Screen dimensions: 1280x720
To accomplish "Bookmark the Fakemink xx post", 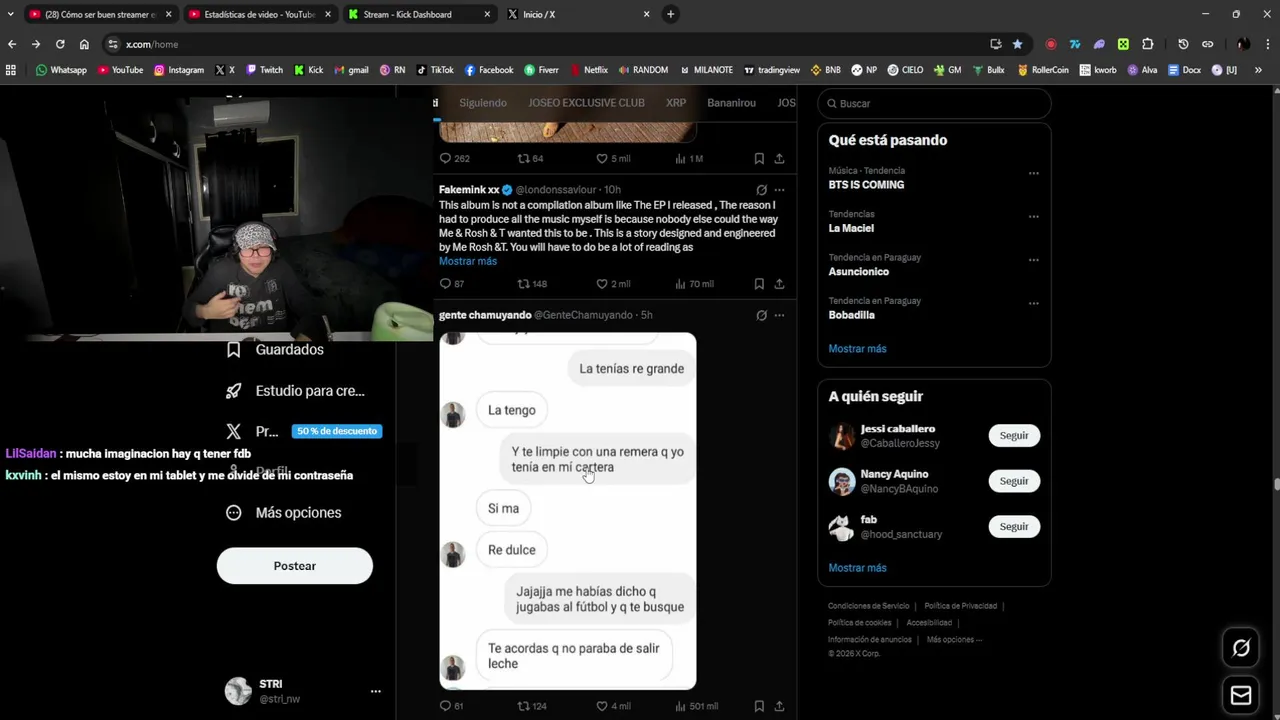I will [759, 284].
